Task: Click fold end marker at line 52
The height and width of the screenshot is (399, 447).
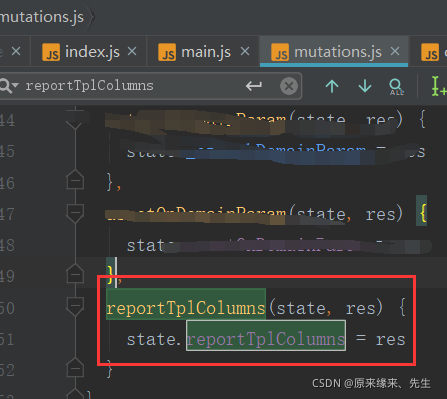Action: point(75,368)
